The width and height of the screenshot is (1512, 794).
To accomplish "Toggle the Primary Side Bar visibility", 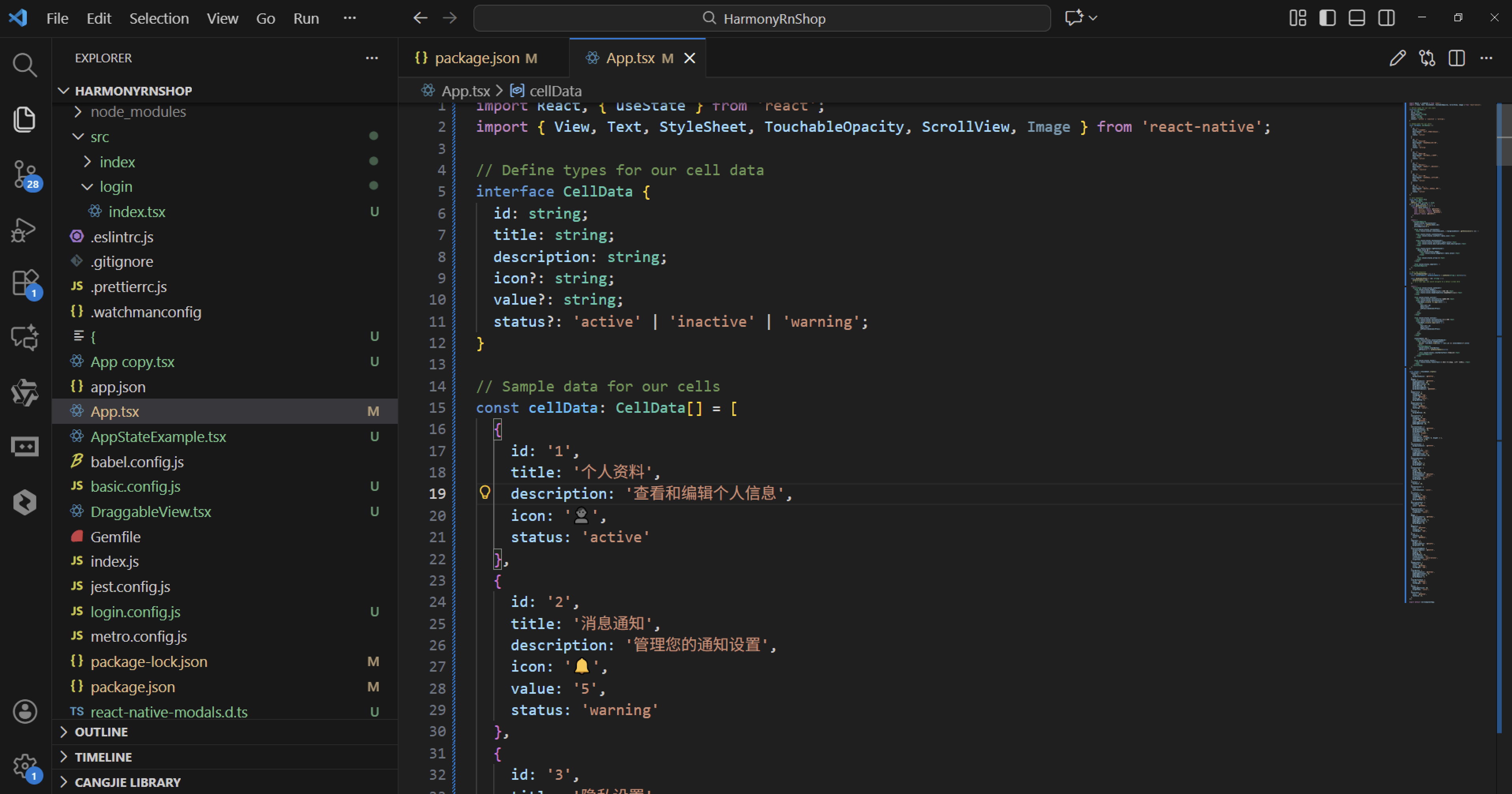I will click(x=1327, y=18).
